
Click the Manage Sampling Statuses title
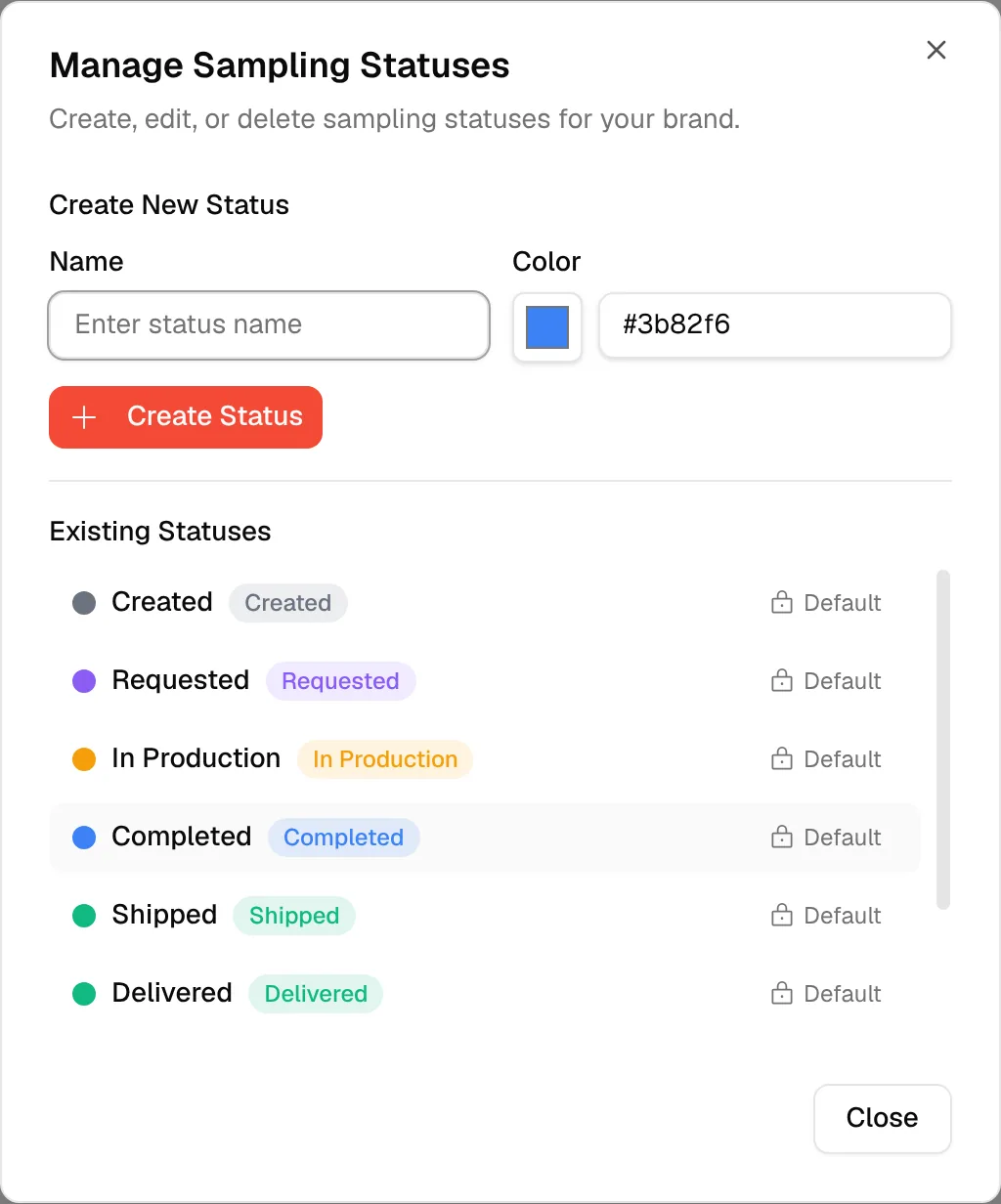pos(280,66)
